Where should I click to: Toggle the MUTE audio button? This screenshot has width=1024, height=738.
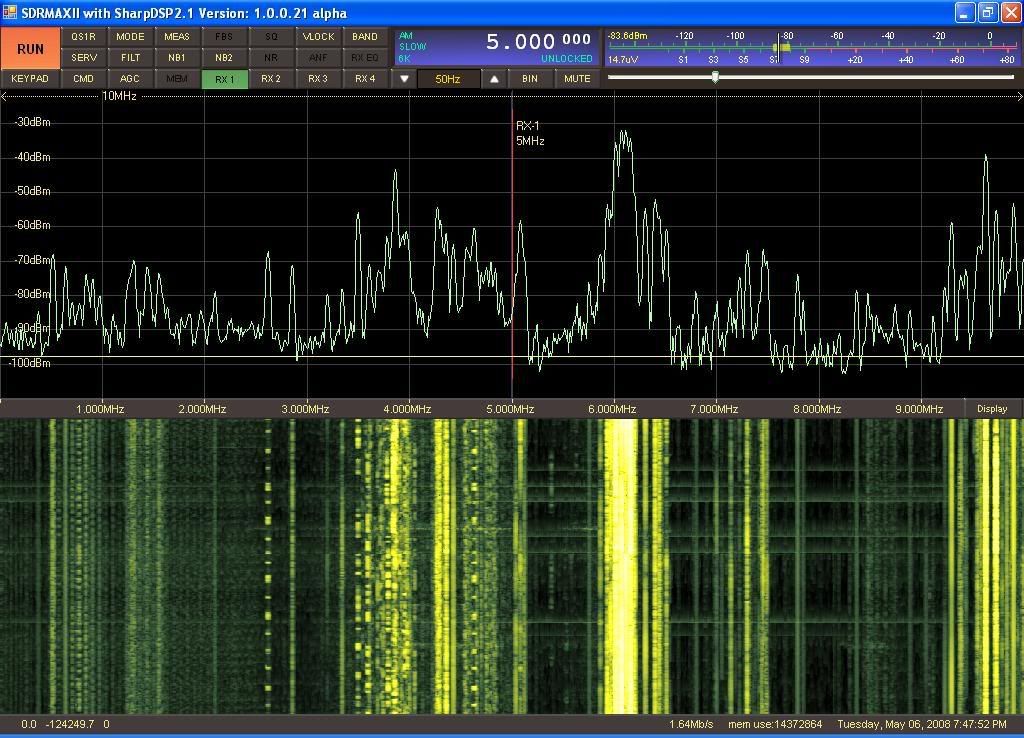coord(577,79)
